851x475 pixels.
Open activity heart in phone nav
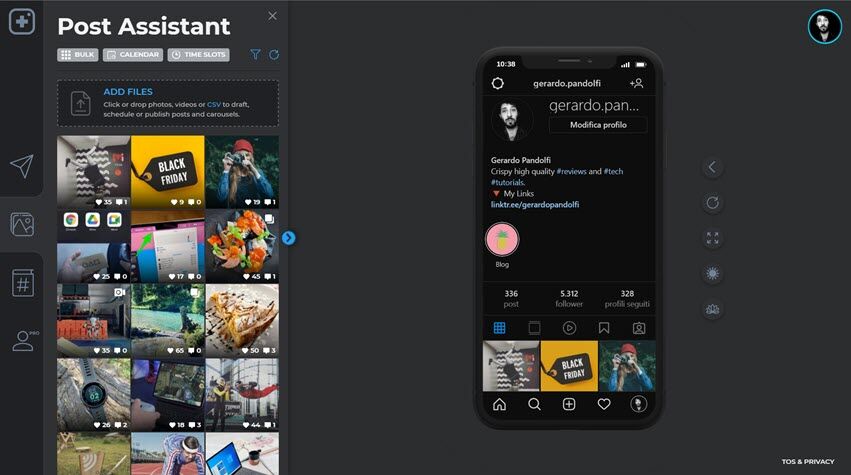click(604, 404)
